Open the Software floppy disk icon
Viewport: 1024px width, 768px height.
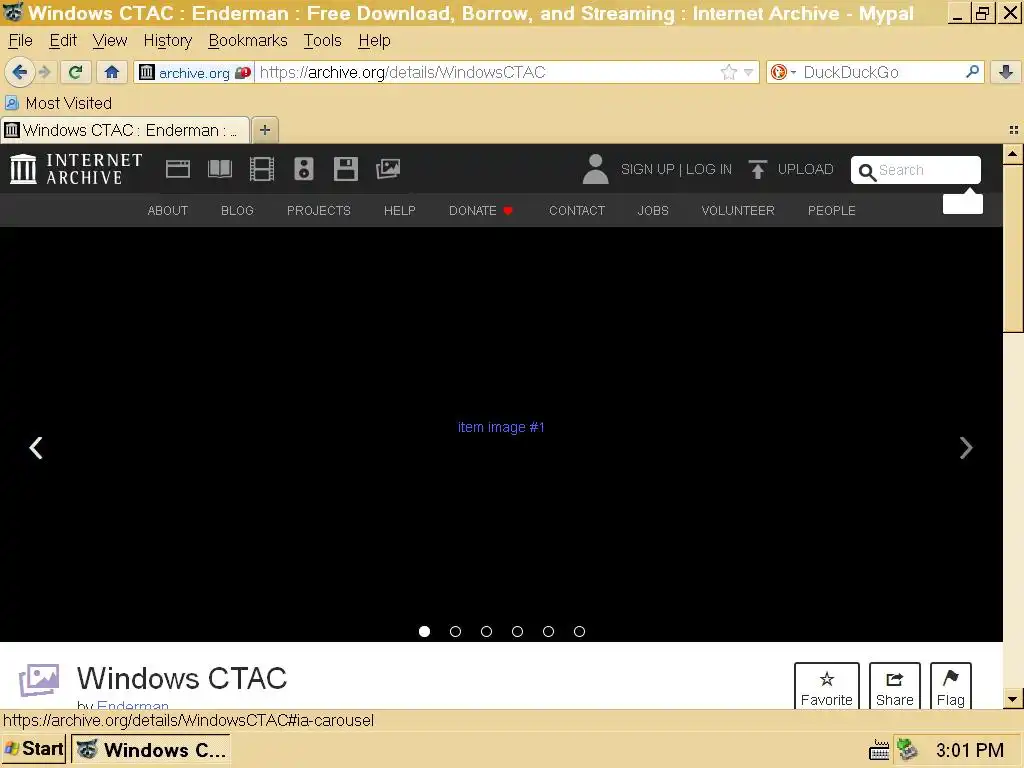pyautogui.click(x=345, y=169)
